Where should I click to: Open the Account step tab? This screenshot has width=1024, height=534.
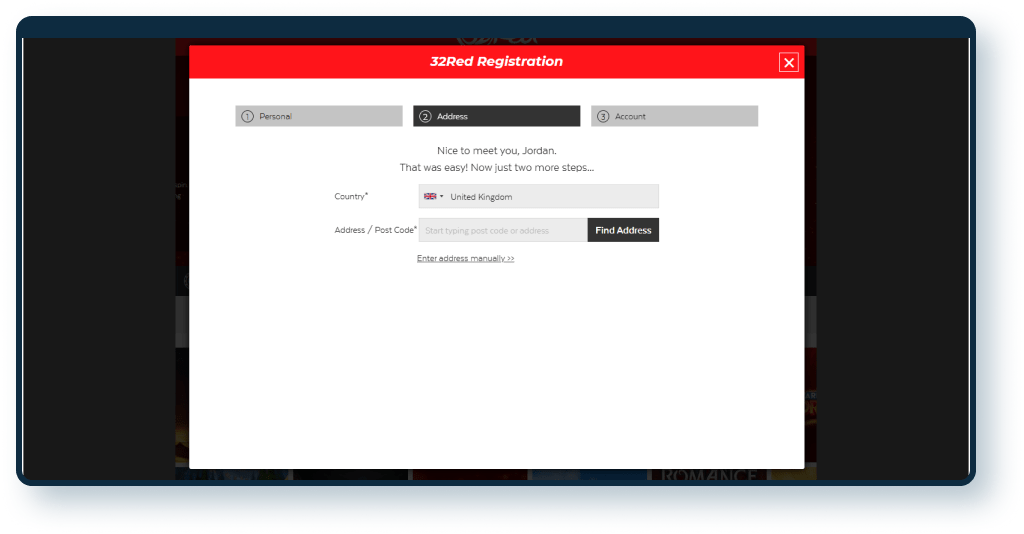tap(675, 116)
